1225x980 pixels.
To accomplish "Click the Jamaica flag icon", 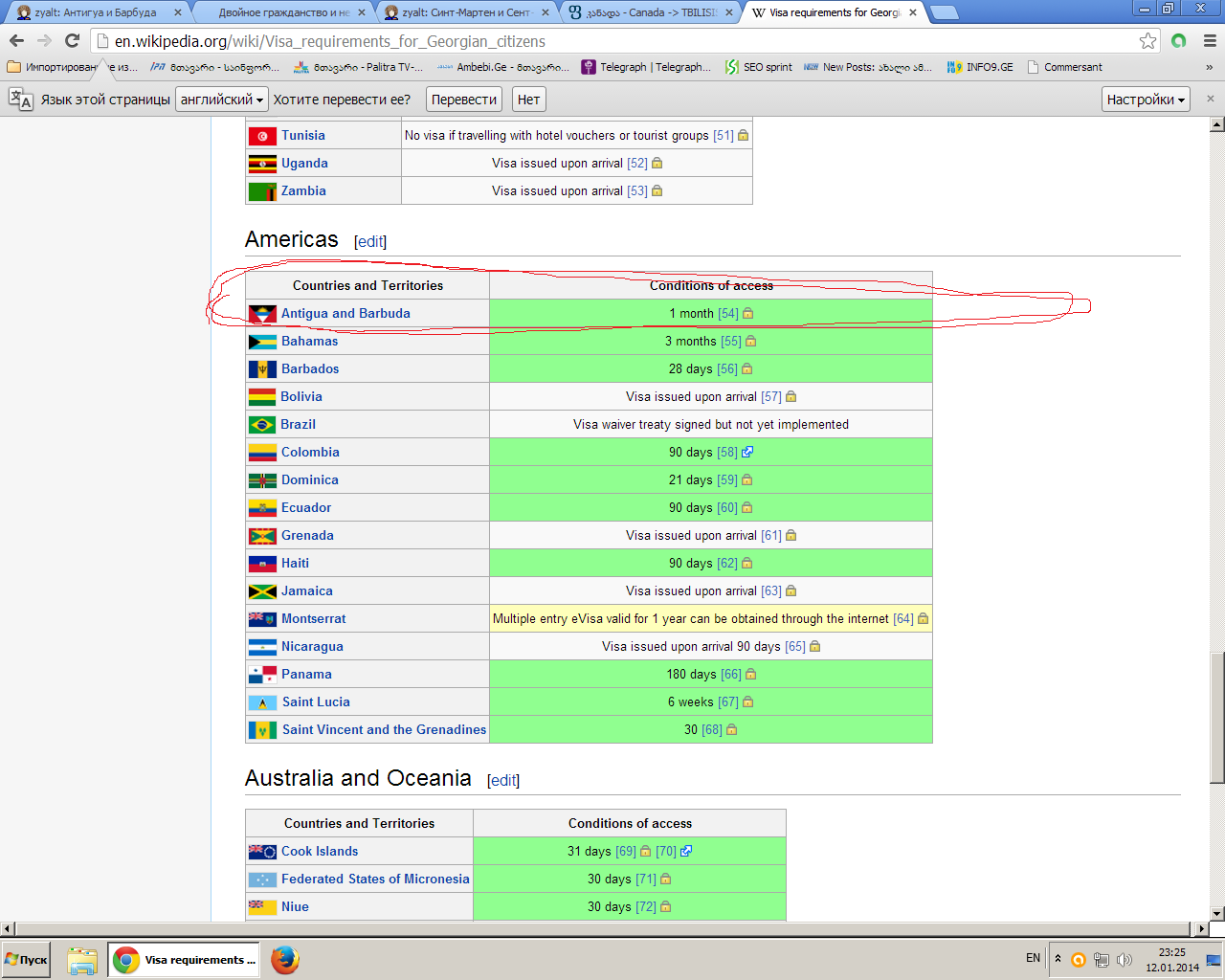I will 262,591.
